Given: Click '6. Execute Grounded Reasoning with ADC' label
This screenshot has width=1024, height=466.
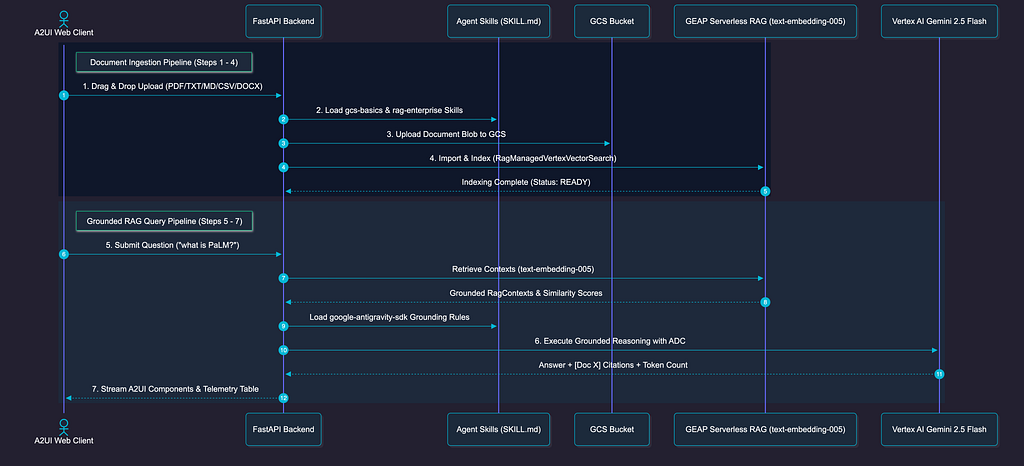Looking at the screenshot, I should tap(611, 341).
